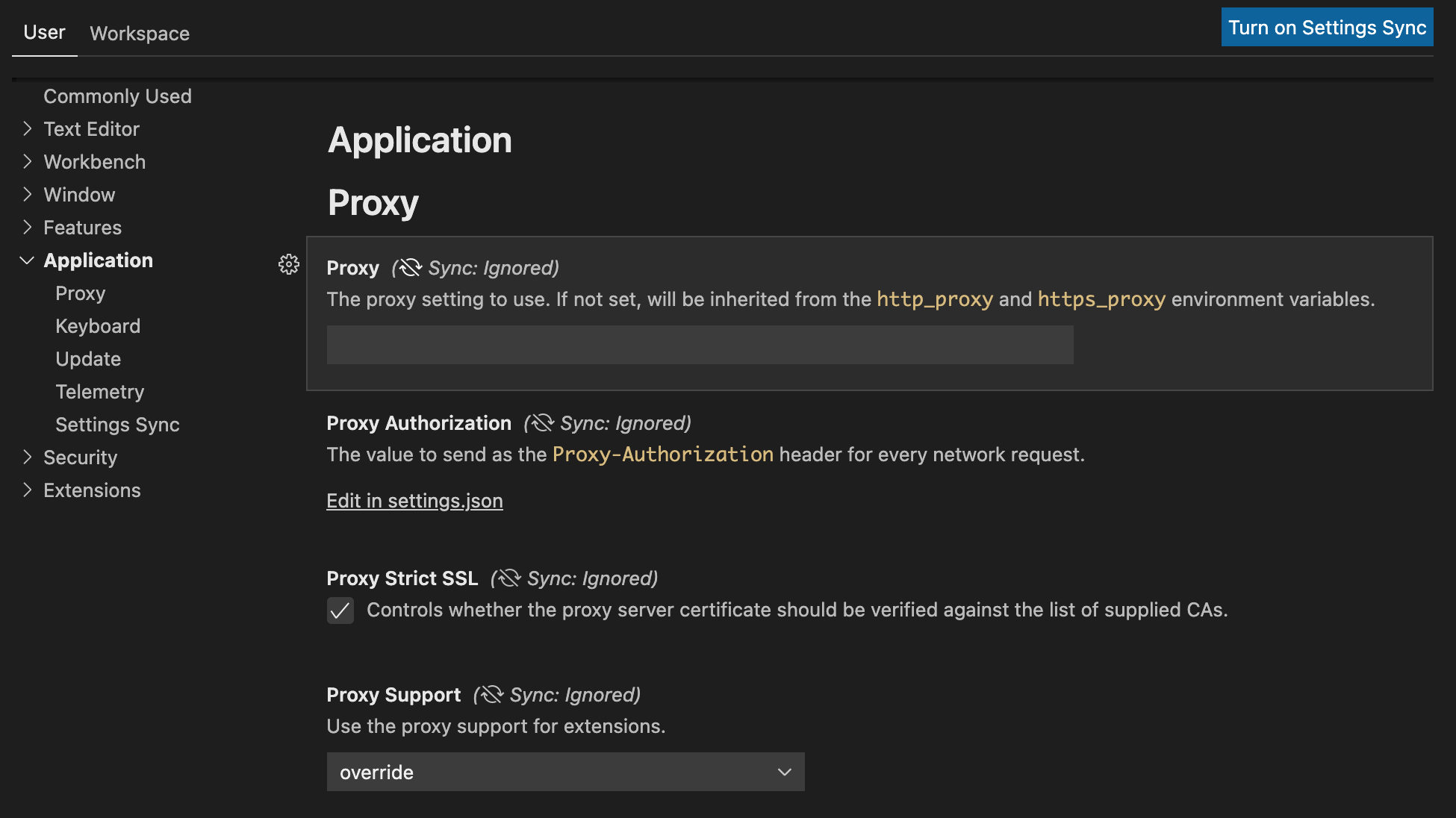
Task: Open the Keyboard settings section
Action: (x=98, y=325)
